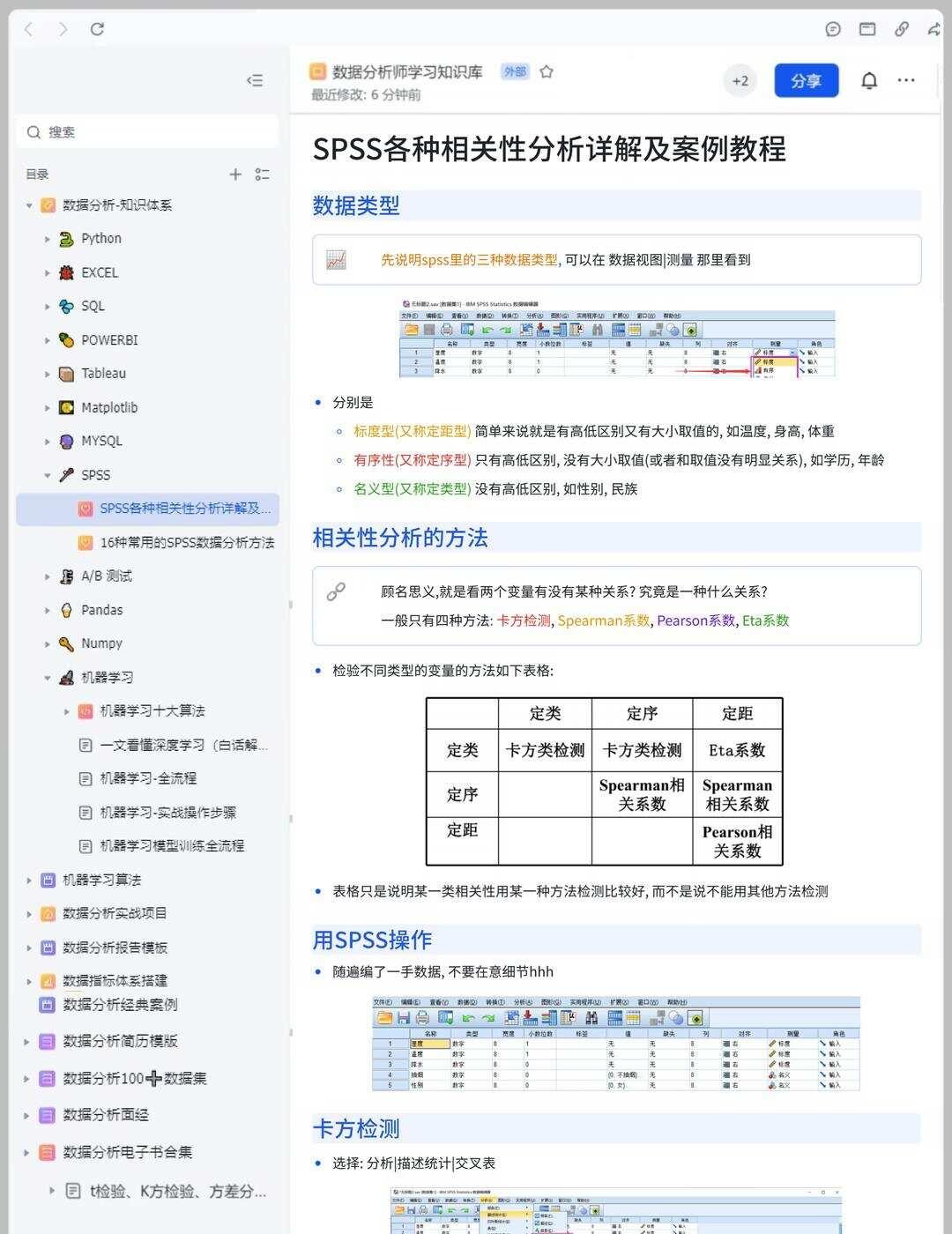Star the 数据分析师学习知识库 document

[x=547, y=71]
